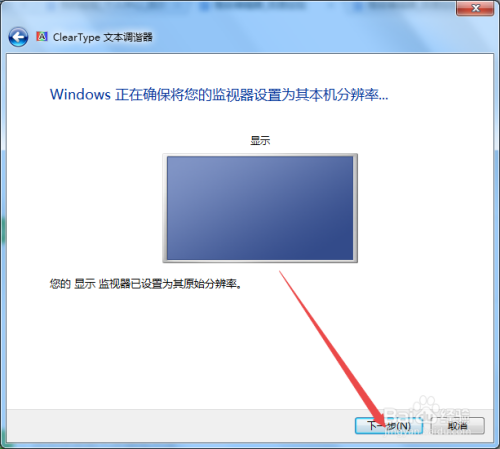
Task: Select the blue monitor preview image
Action: (260, 208)
